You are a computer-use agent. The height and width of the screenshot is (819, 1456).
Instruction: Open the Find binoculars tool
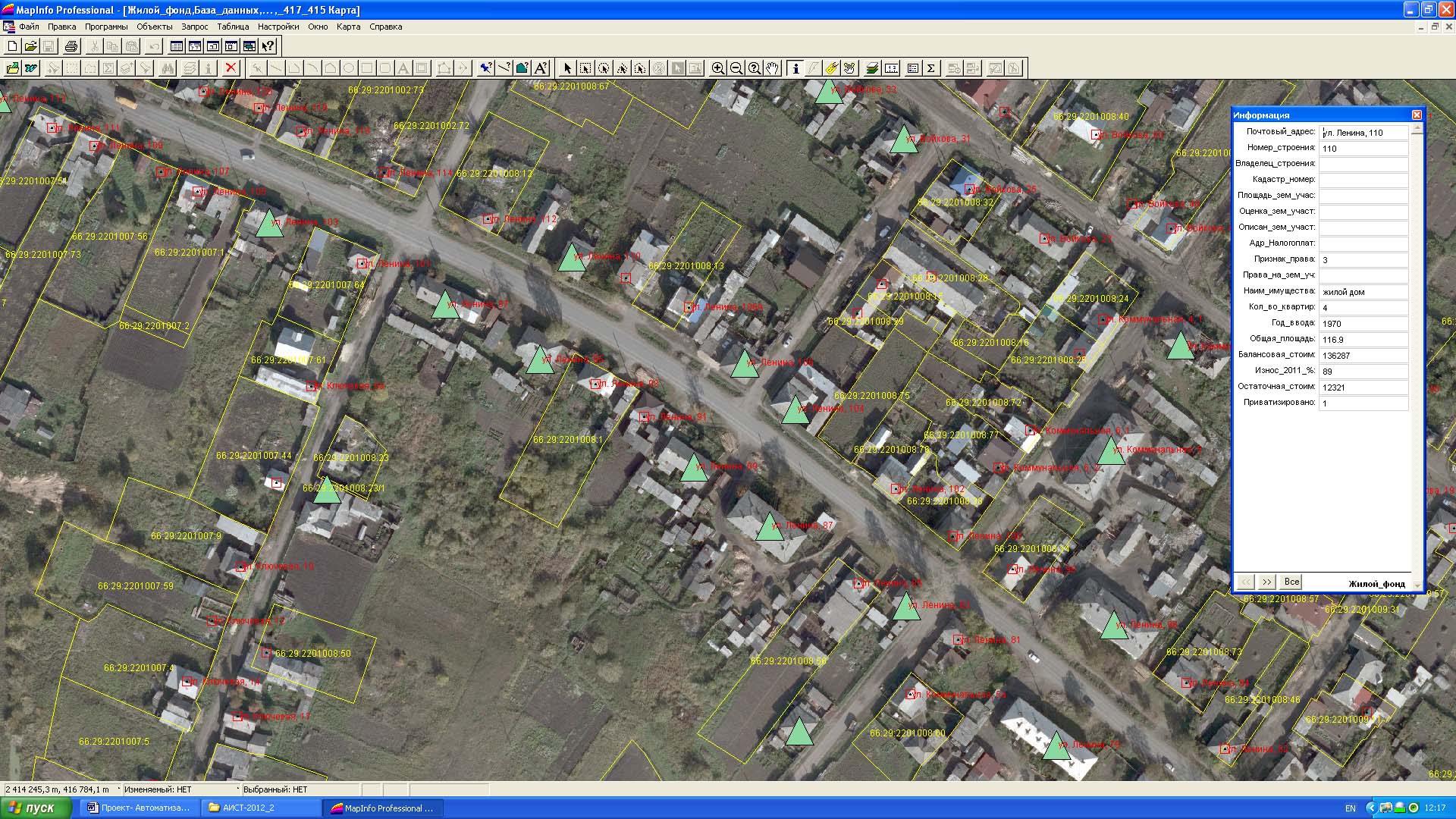(x=168, y=68)
